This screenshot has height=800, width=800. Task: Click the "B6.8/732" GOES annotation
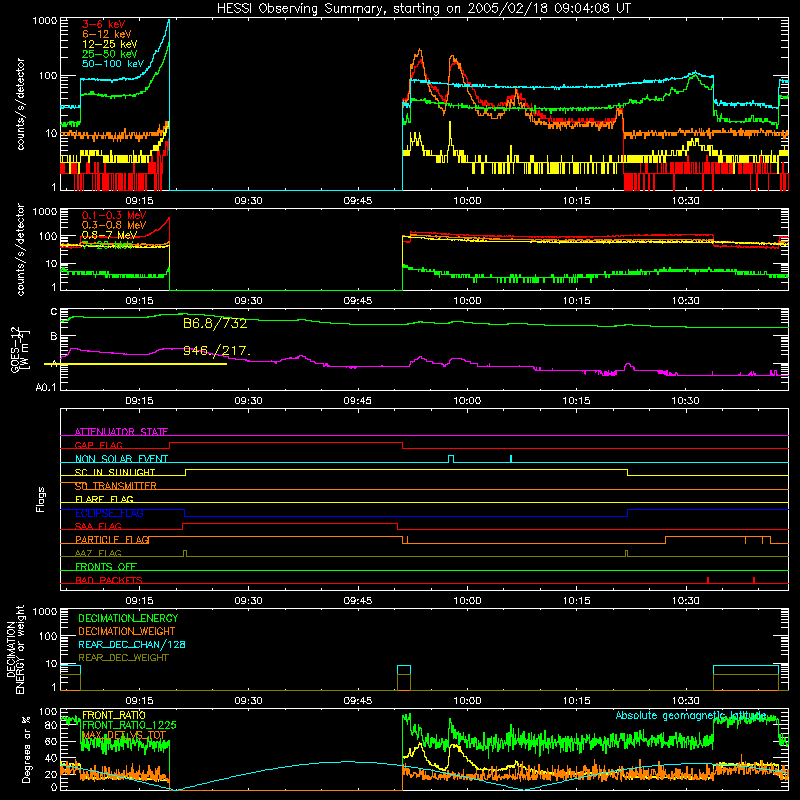tap(215, 323)
